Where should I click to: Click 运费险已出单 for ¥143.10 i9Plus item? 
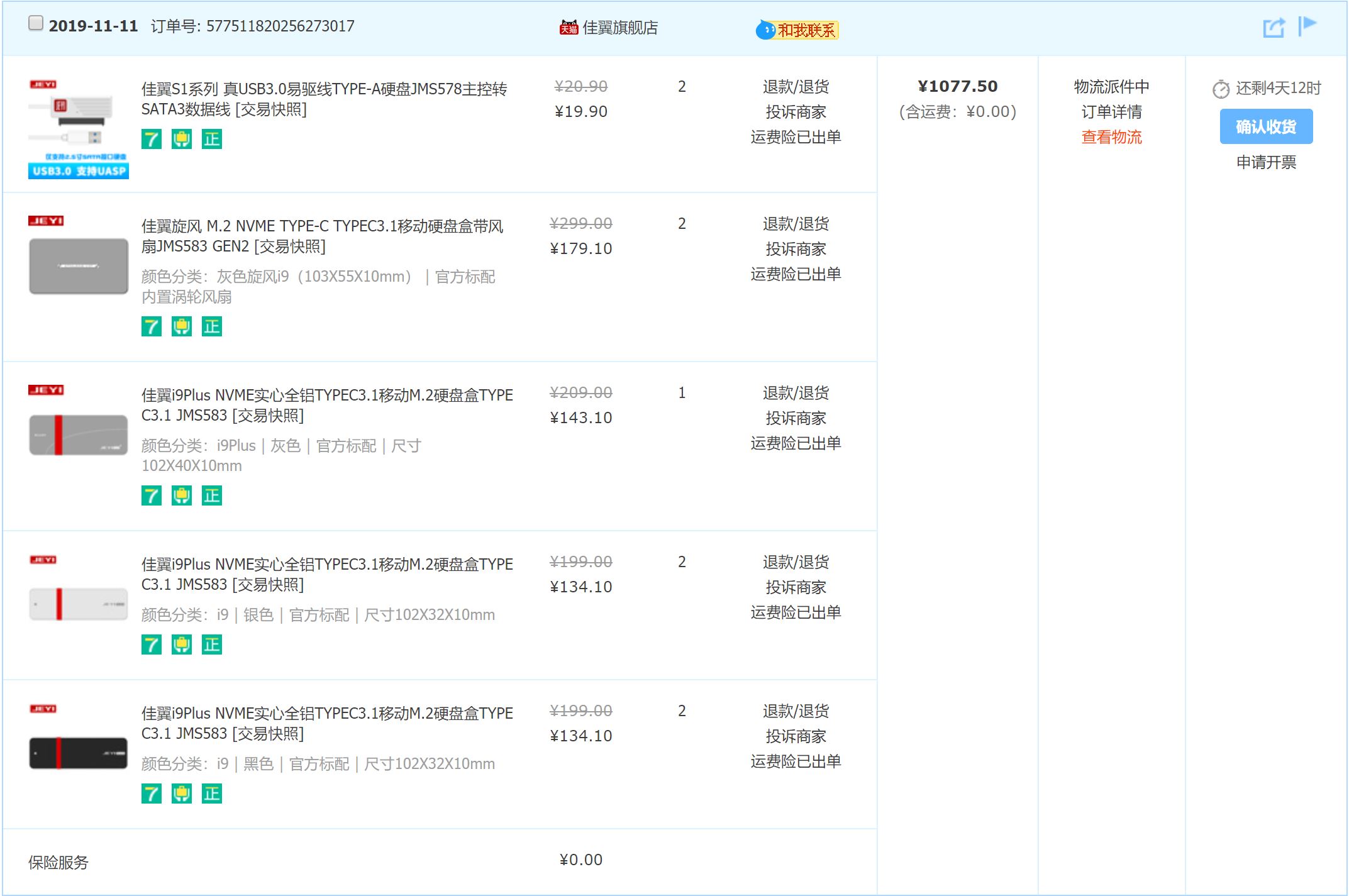796,443
